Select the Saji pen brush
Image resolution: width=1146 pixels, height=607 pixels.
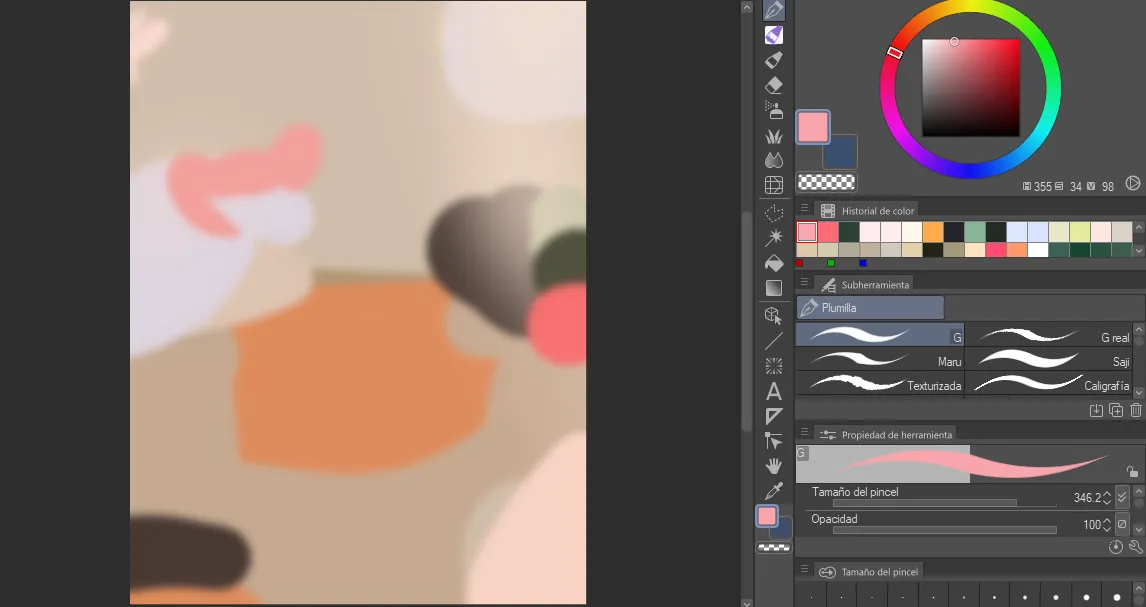1049,359
